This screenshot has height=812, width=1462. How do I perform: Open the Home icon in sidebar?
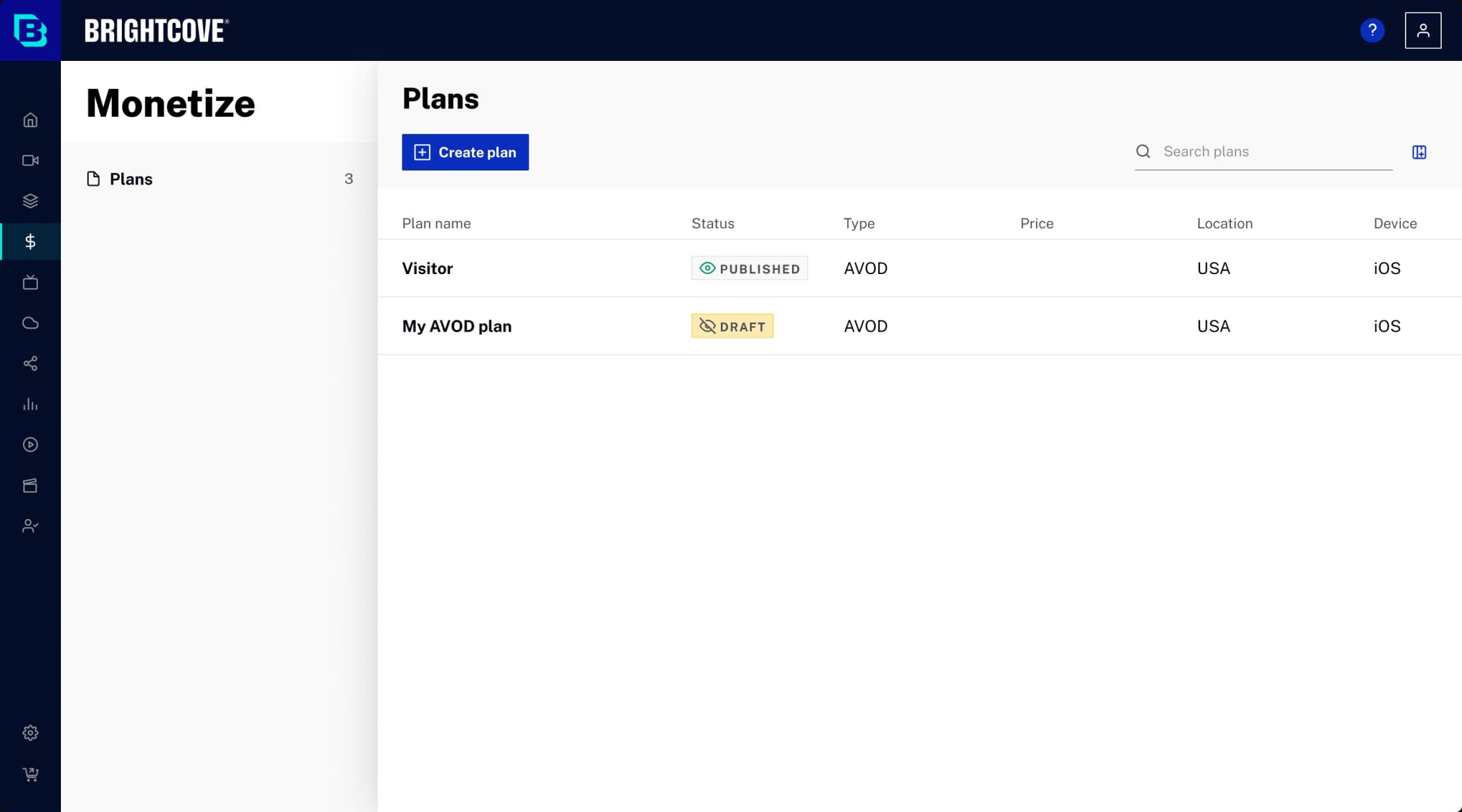coord(30,120)
